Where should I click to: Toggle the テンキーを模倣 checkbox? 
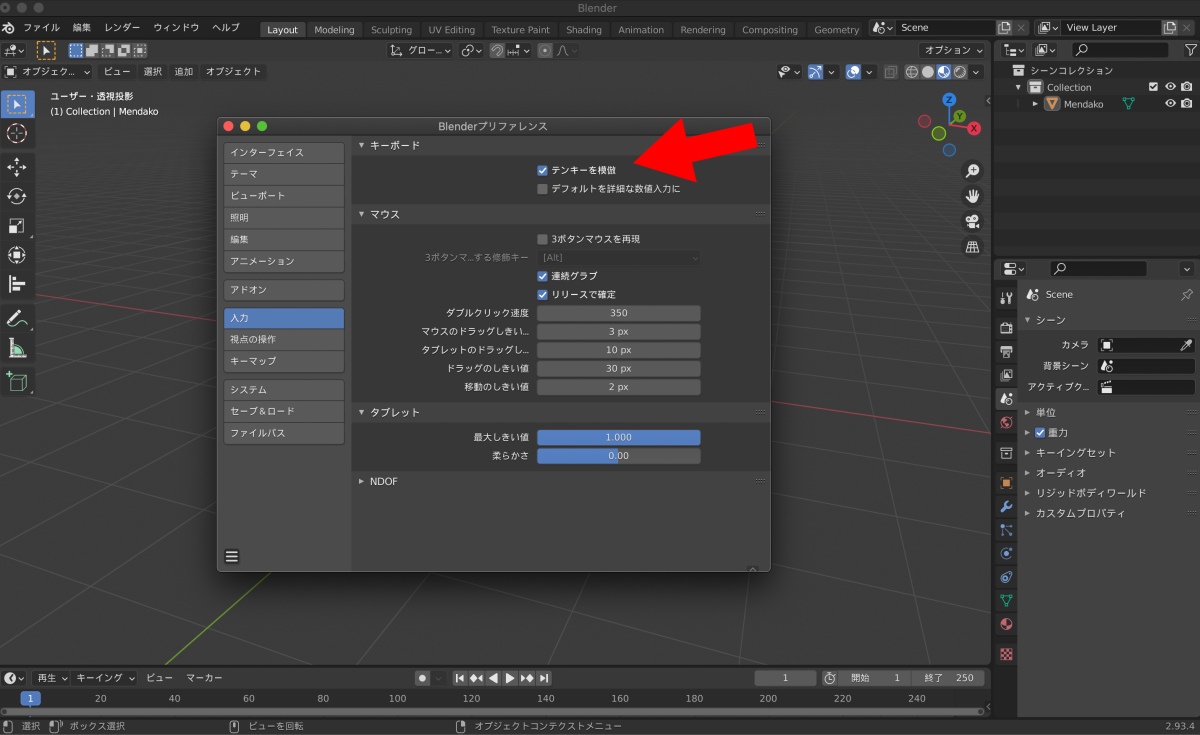pyautogui.click(x=542, y=170)
